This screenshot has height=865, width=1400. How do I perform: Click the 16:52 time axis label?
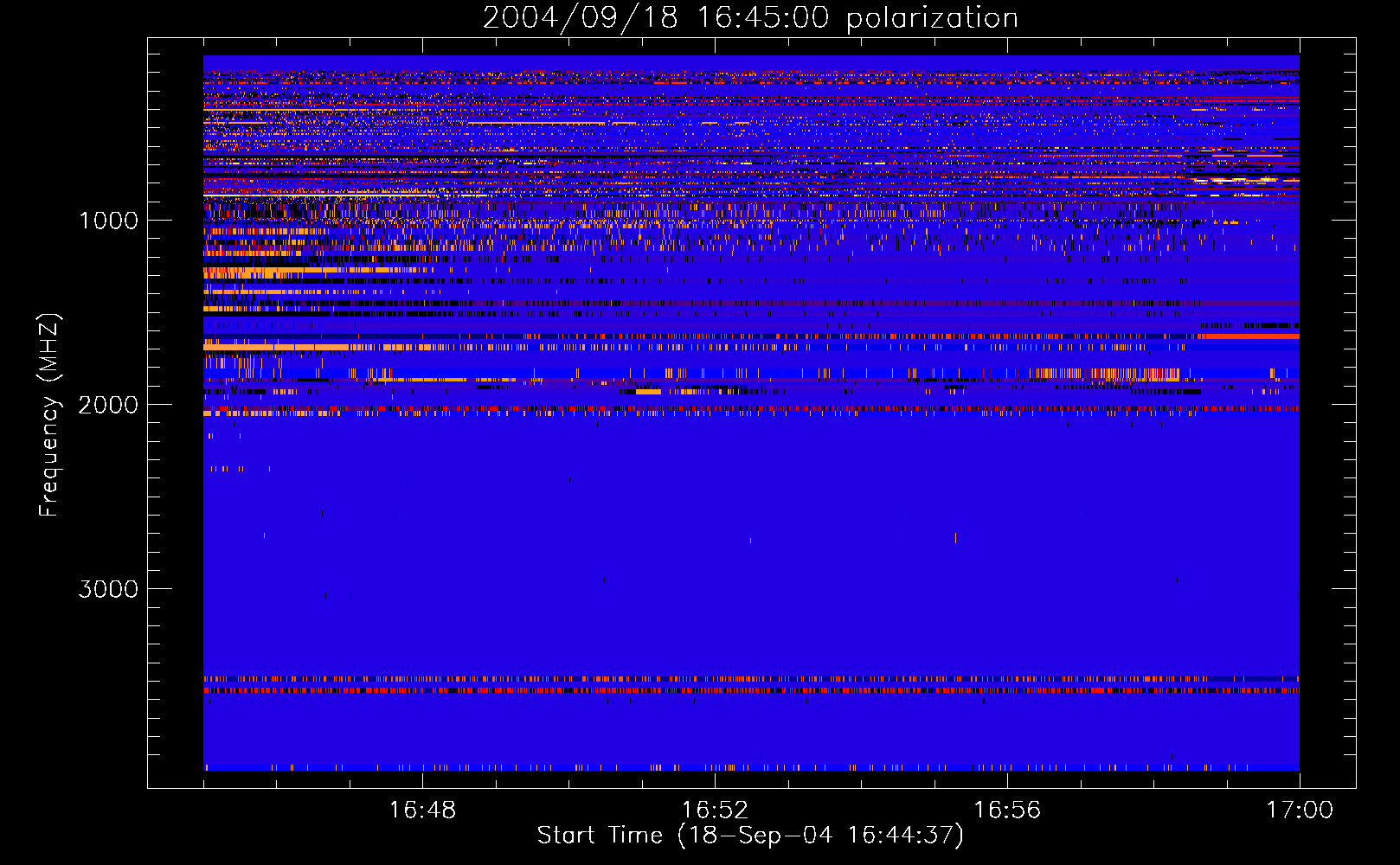(715, 811)
